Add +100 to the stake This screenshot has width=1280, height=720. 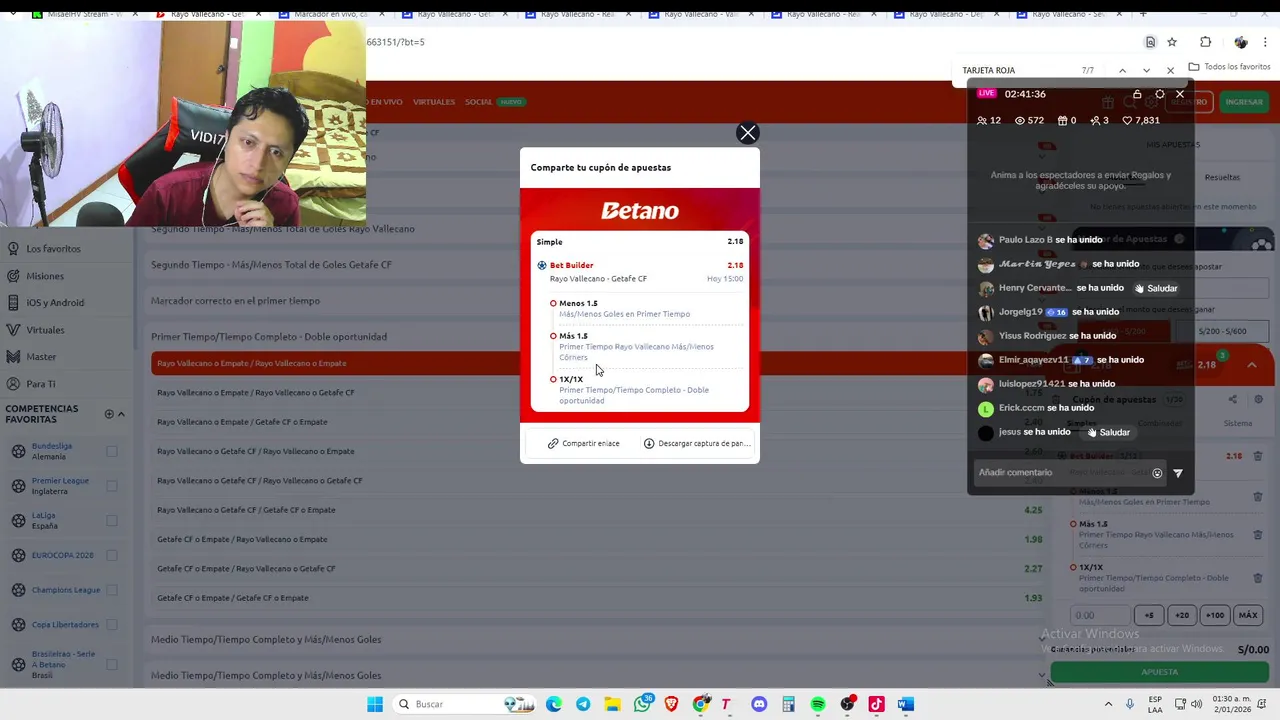(x=1215, y=615)
